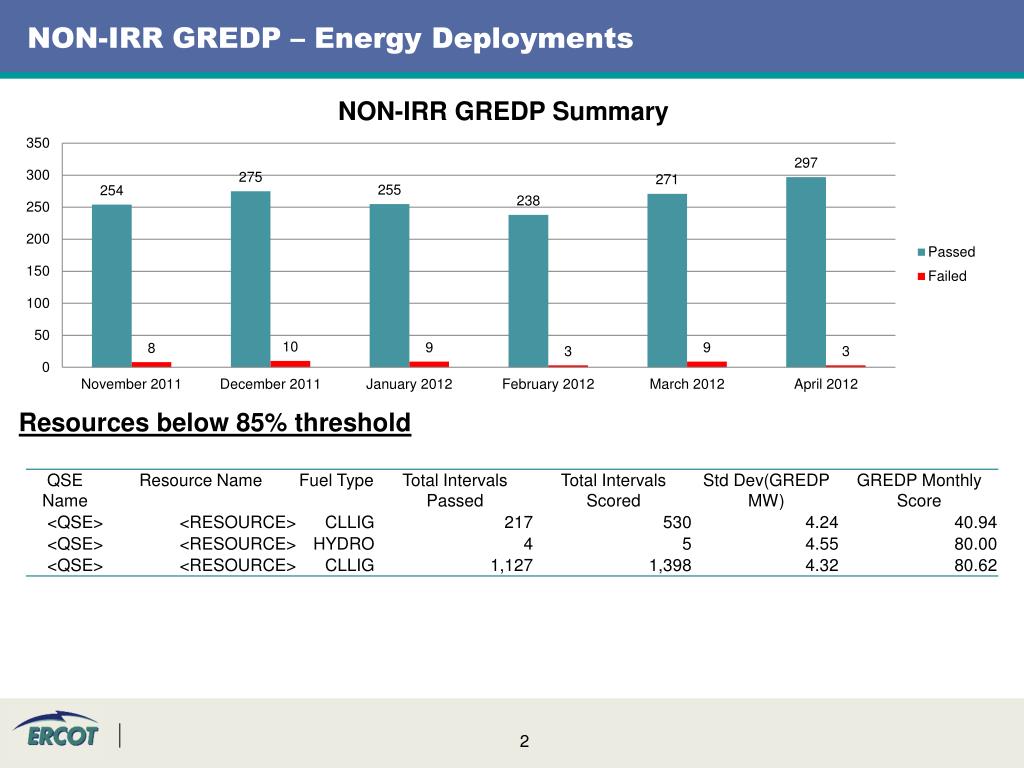Click the 'Total Intervals Passed' column header
Screen dimensions: 1024x768
(x=455, y=490)
